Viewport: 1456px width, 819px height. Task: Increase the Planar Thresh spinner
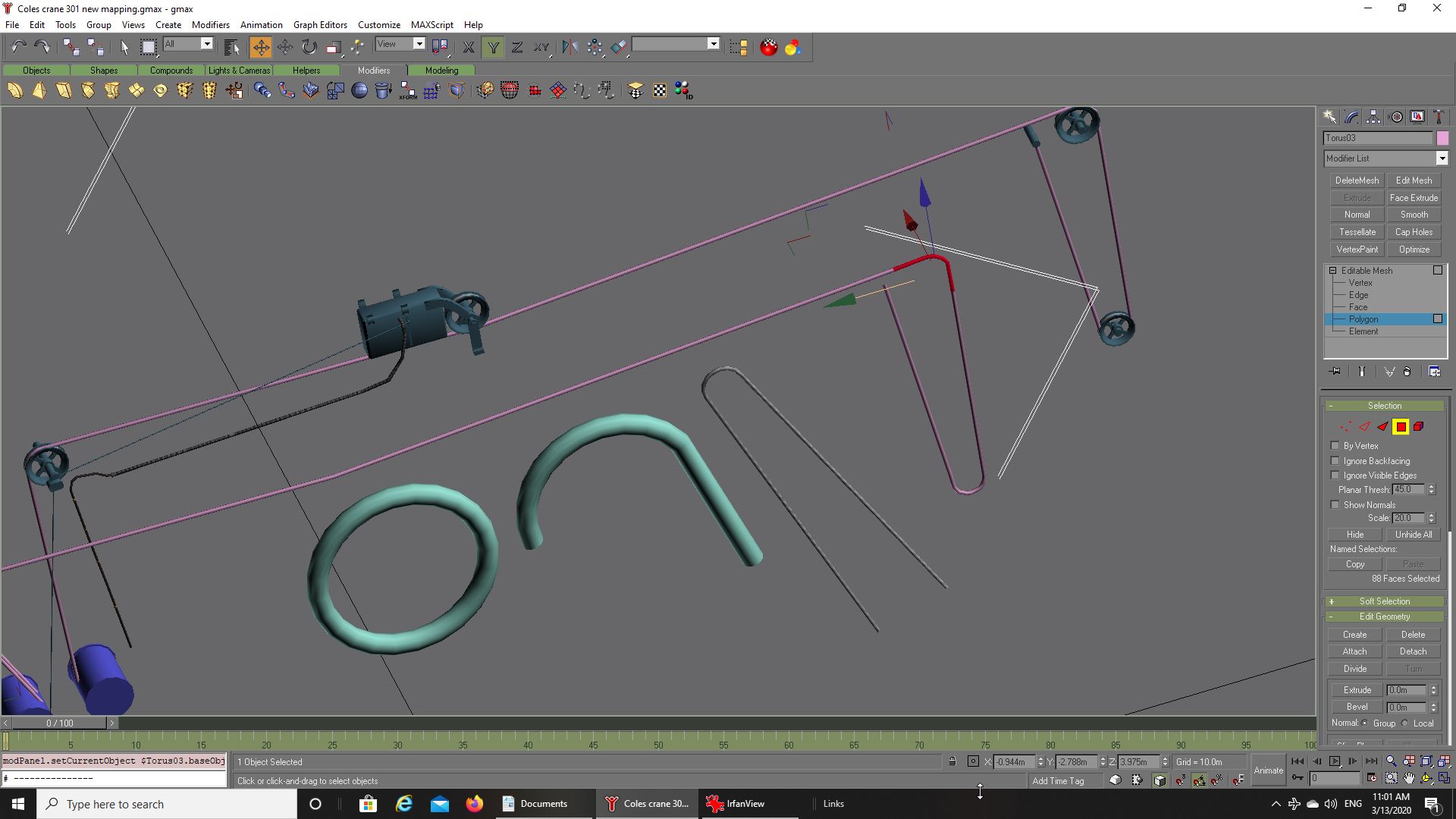tap(1432, 487)
